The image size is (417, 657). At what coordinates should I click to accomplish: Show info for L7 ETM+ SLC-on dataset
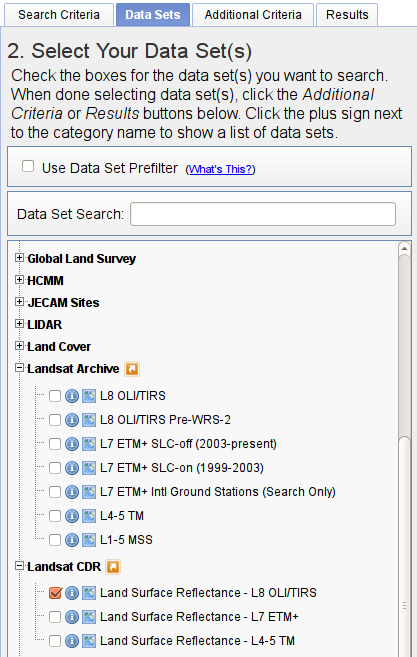[72, 468]
